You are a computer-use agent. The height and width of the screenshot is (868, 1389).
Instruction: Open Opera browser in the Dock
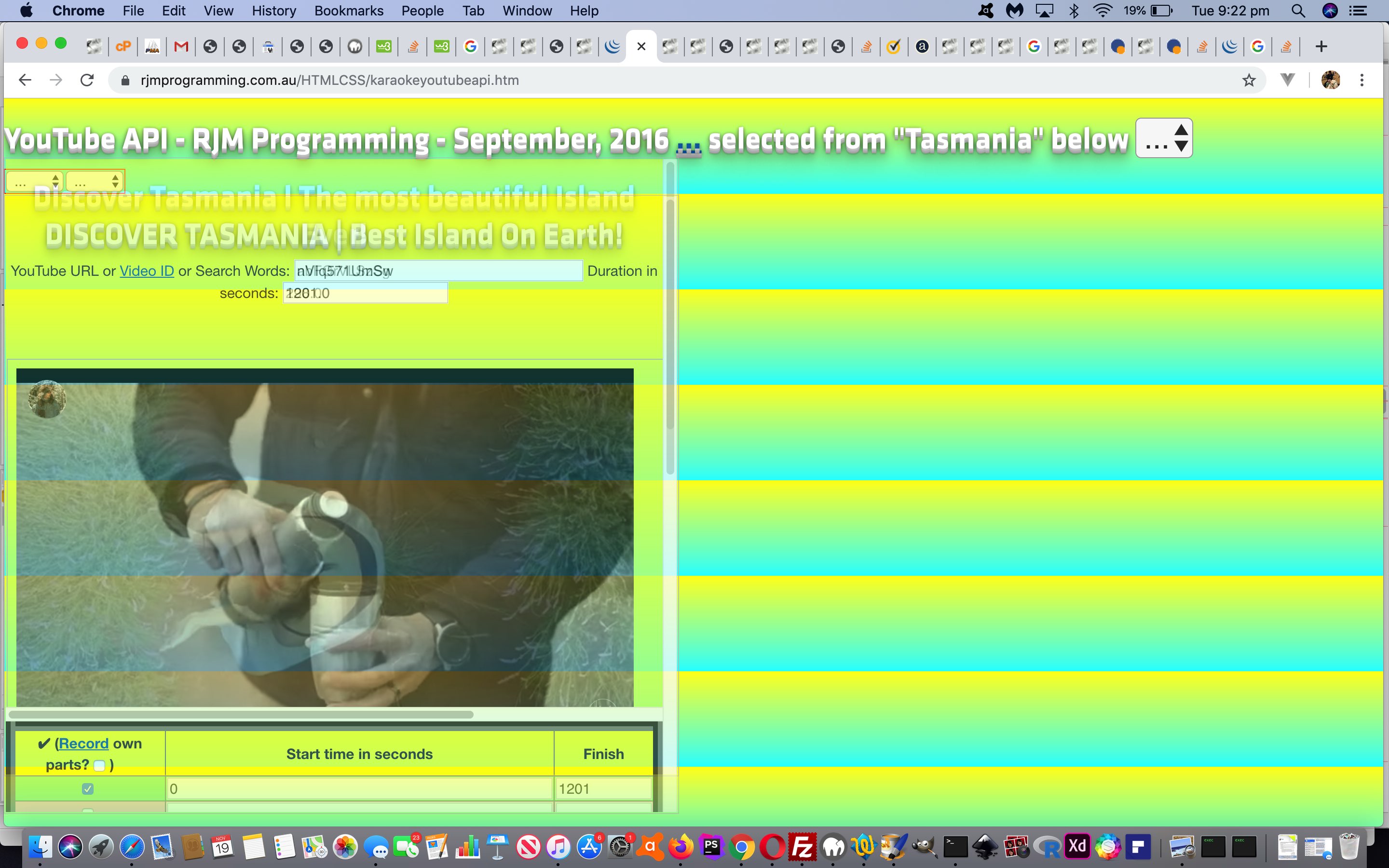point(772,847)
